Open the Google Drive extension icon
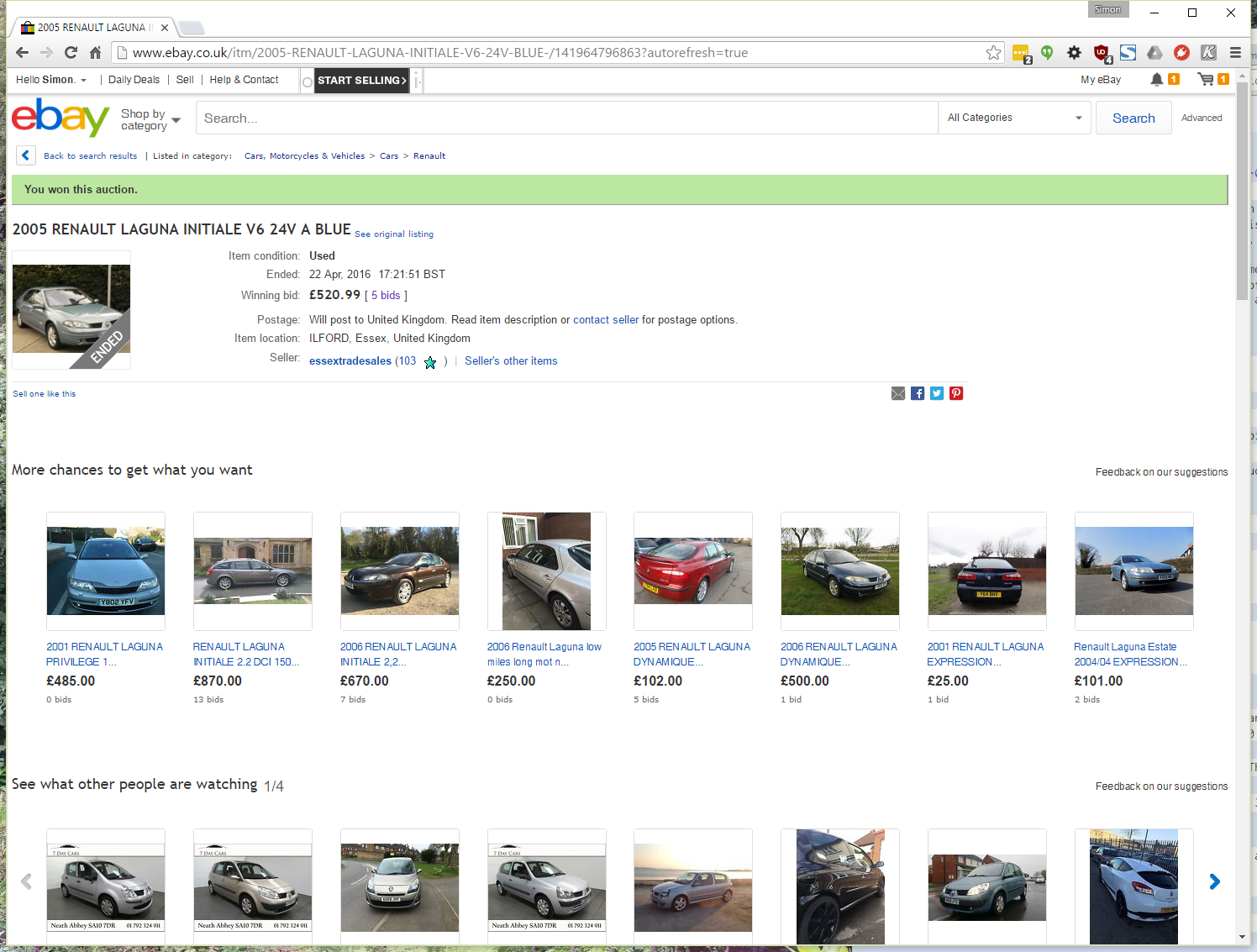Screen dimensions: 1257x952 1155,52
